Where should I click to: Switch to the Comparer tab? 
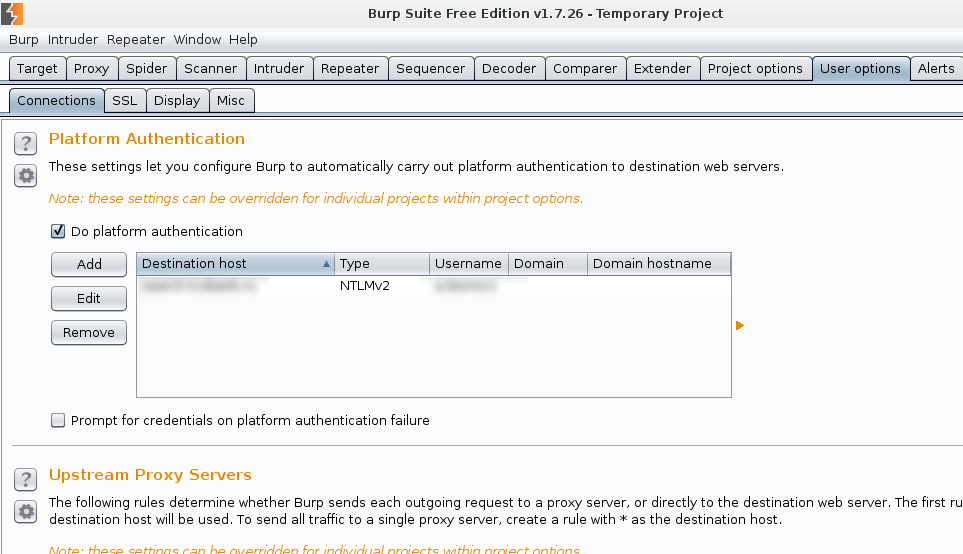click(585, 69)
